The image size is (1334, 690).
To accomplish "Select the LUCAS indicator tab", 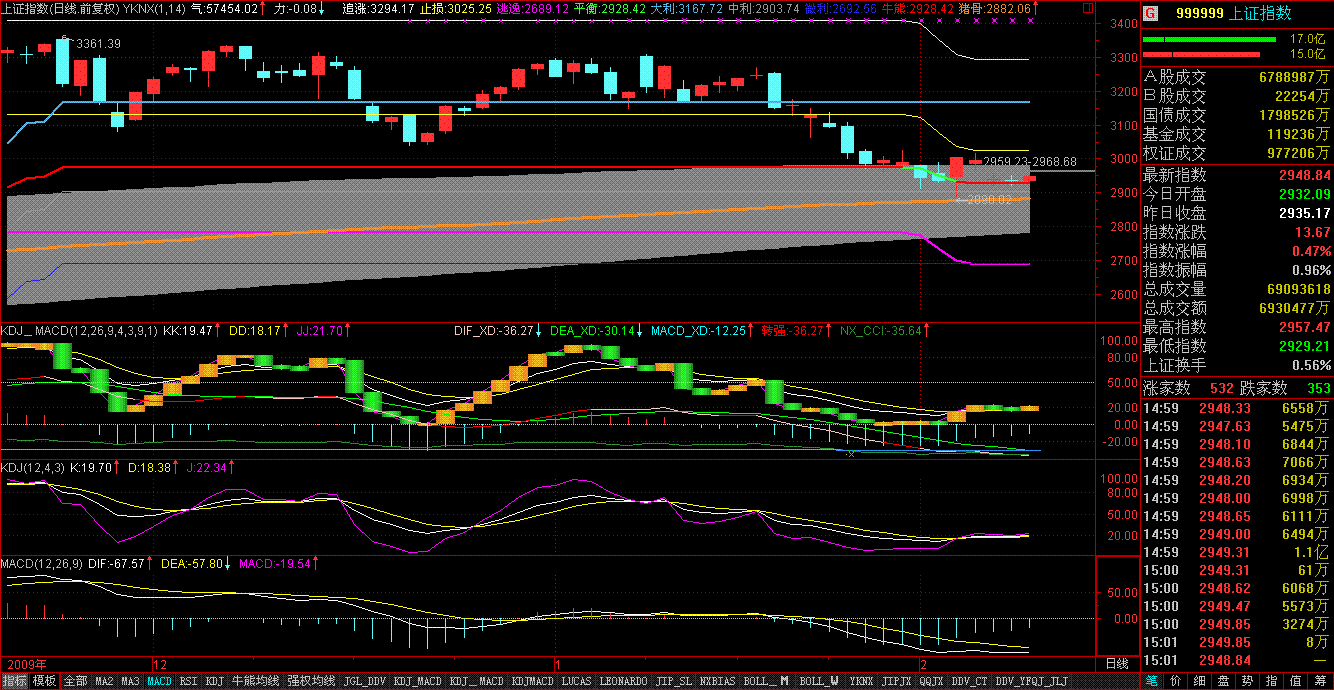I will coord(576,681).
